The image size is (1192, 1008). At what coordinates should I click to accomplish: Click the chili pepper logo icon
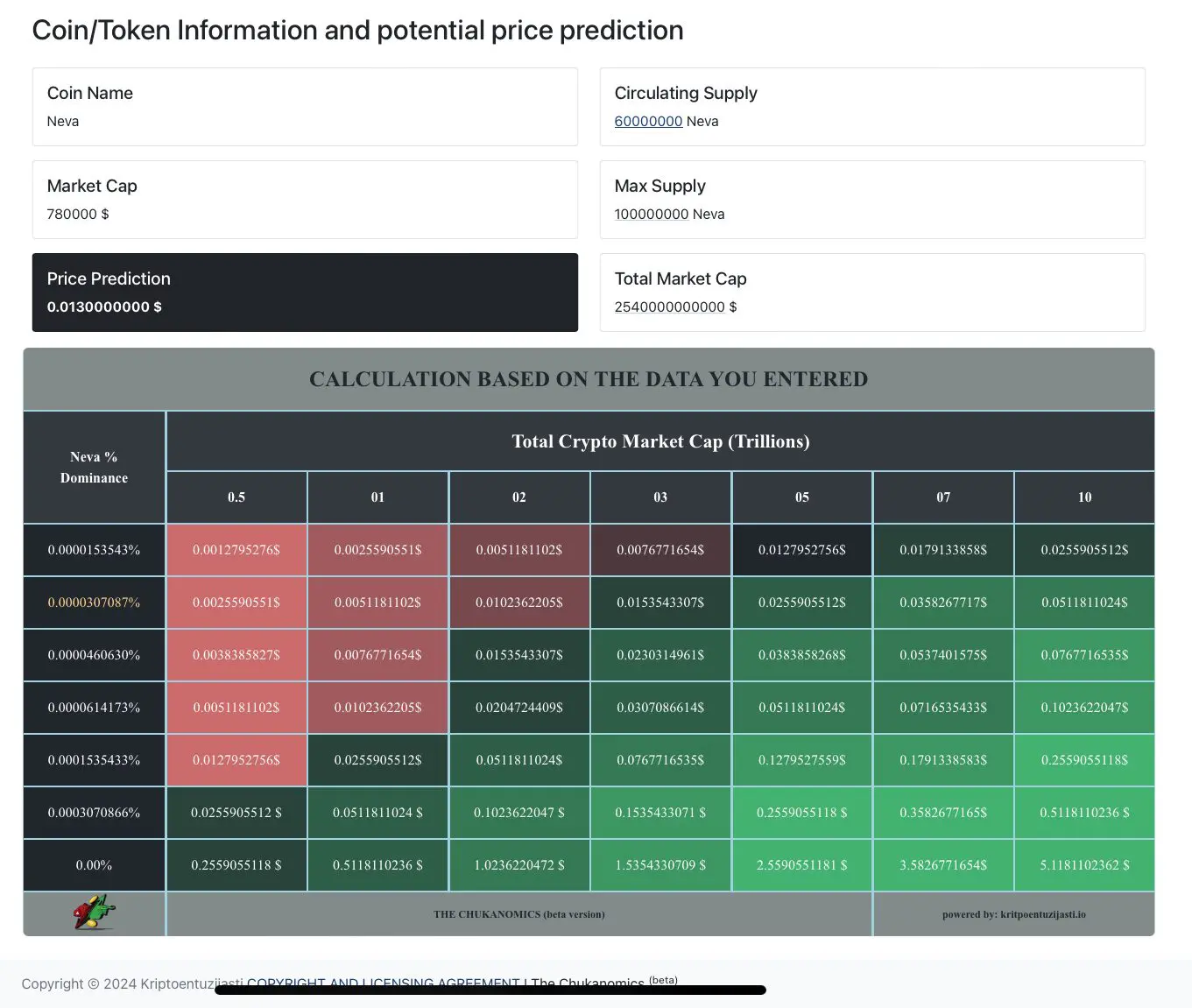(x=95, y=913)
